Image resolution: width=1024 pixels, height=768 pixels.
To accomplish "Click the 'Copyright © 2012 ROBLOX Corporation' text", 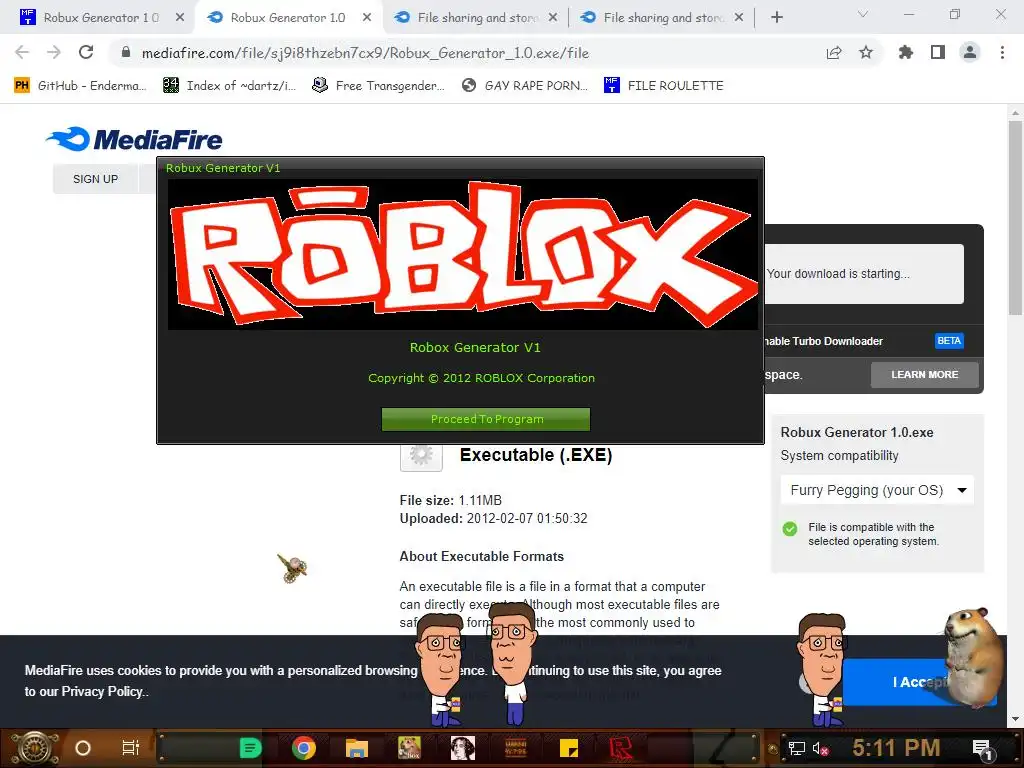I will coord(481,378).
